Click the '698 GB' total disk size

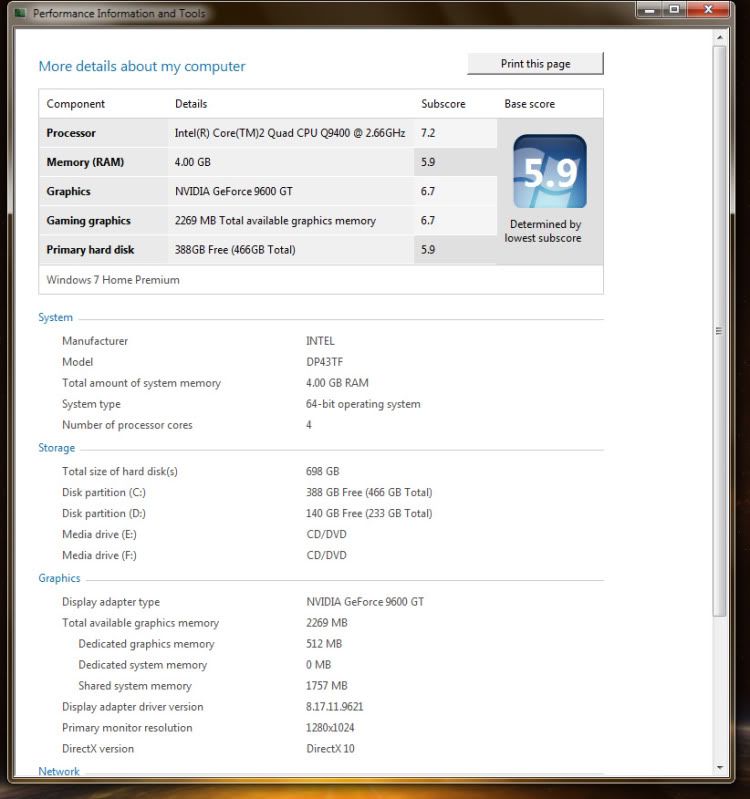[x=323, y=471]
